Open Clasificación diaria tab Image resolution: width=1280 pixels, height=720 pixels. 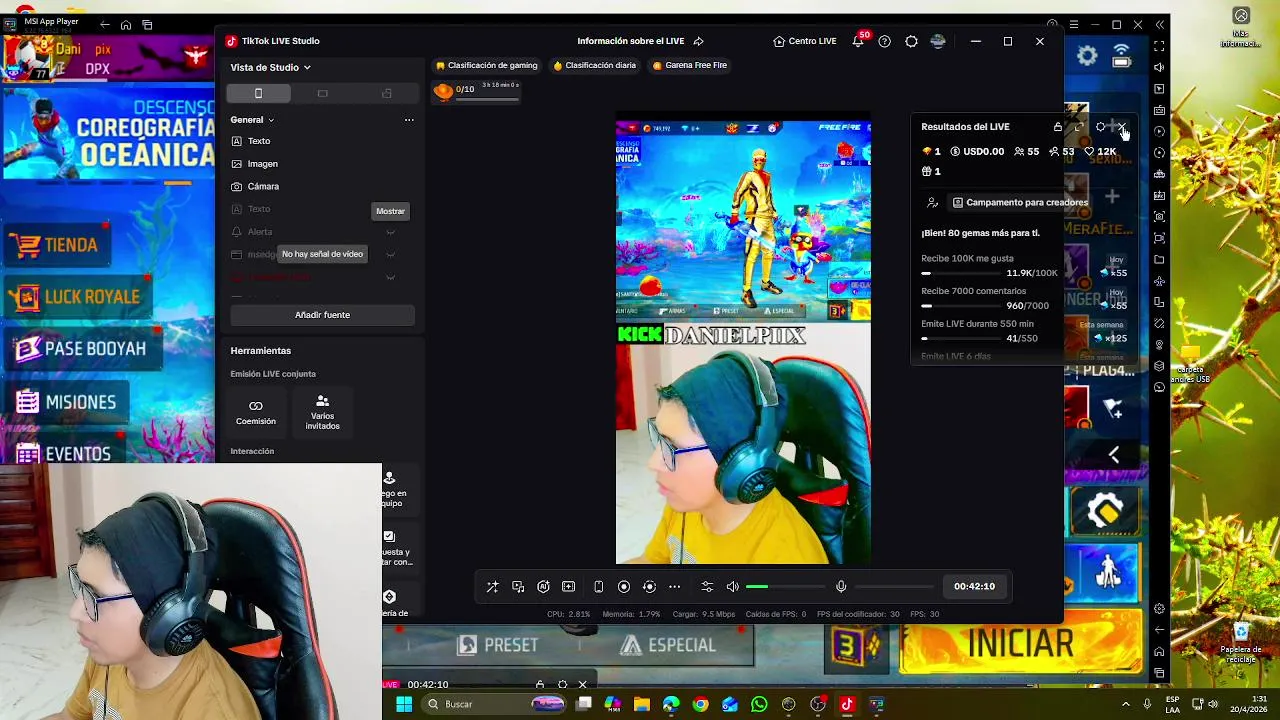[595, 65]
